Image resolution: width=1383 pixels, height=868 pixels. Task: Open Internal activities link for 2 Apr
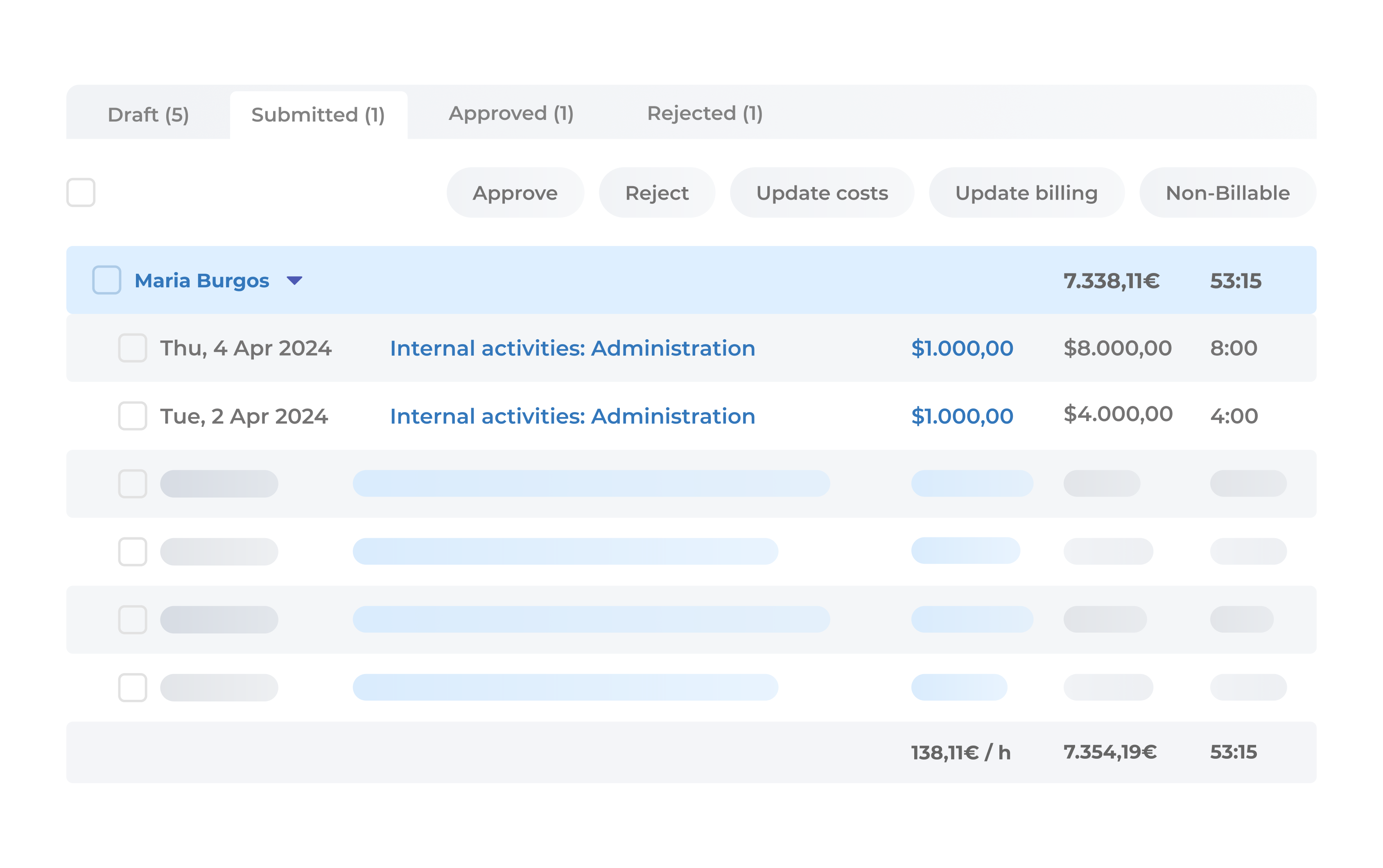[572, 416]
